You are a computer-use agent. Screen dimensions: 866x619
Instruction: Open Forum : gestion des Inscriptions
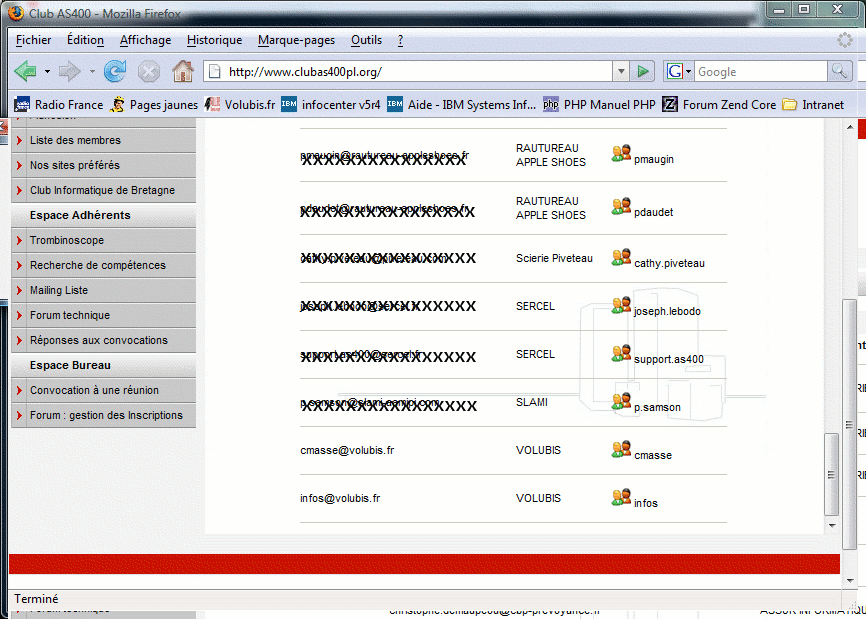coord(104,415)
